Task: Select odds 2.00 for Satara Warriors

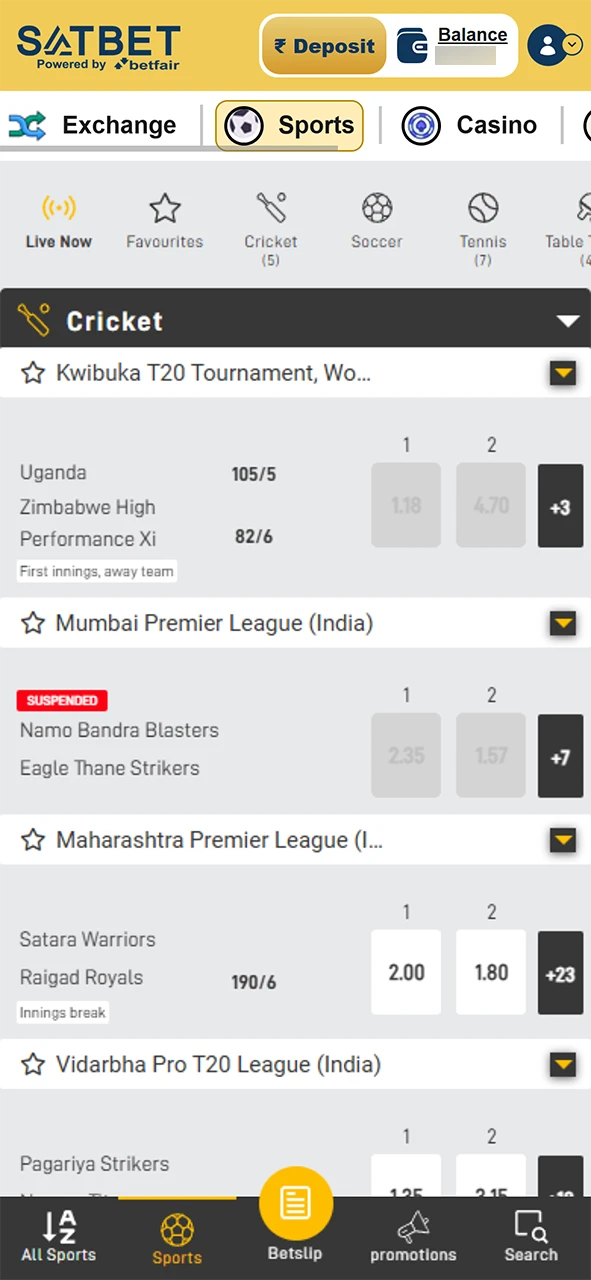Action: click(x=406, y=971)
